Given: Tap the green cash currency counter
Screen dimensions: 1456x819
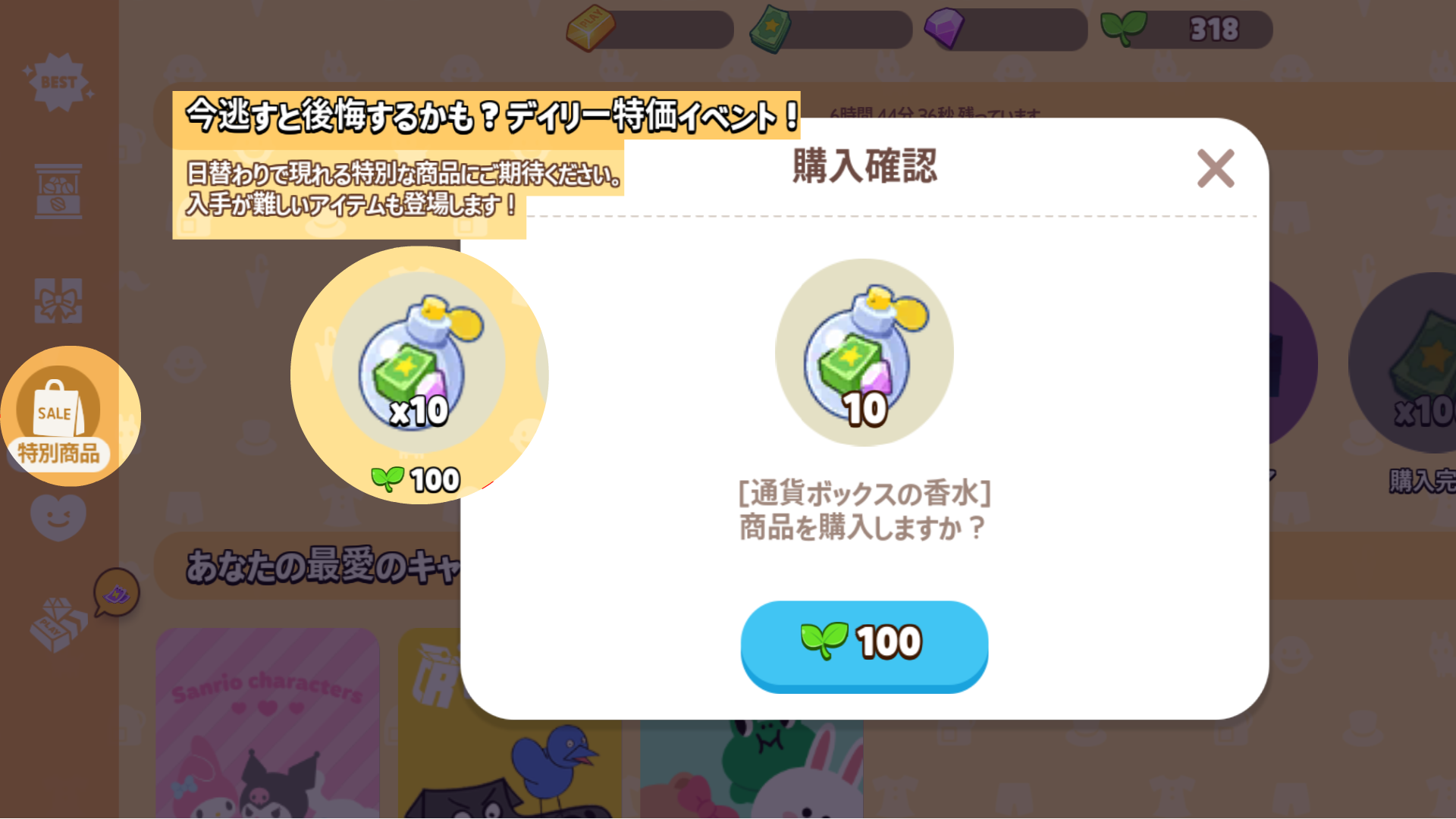Looking at the screenshot, I should coord(831,30).
